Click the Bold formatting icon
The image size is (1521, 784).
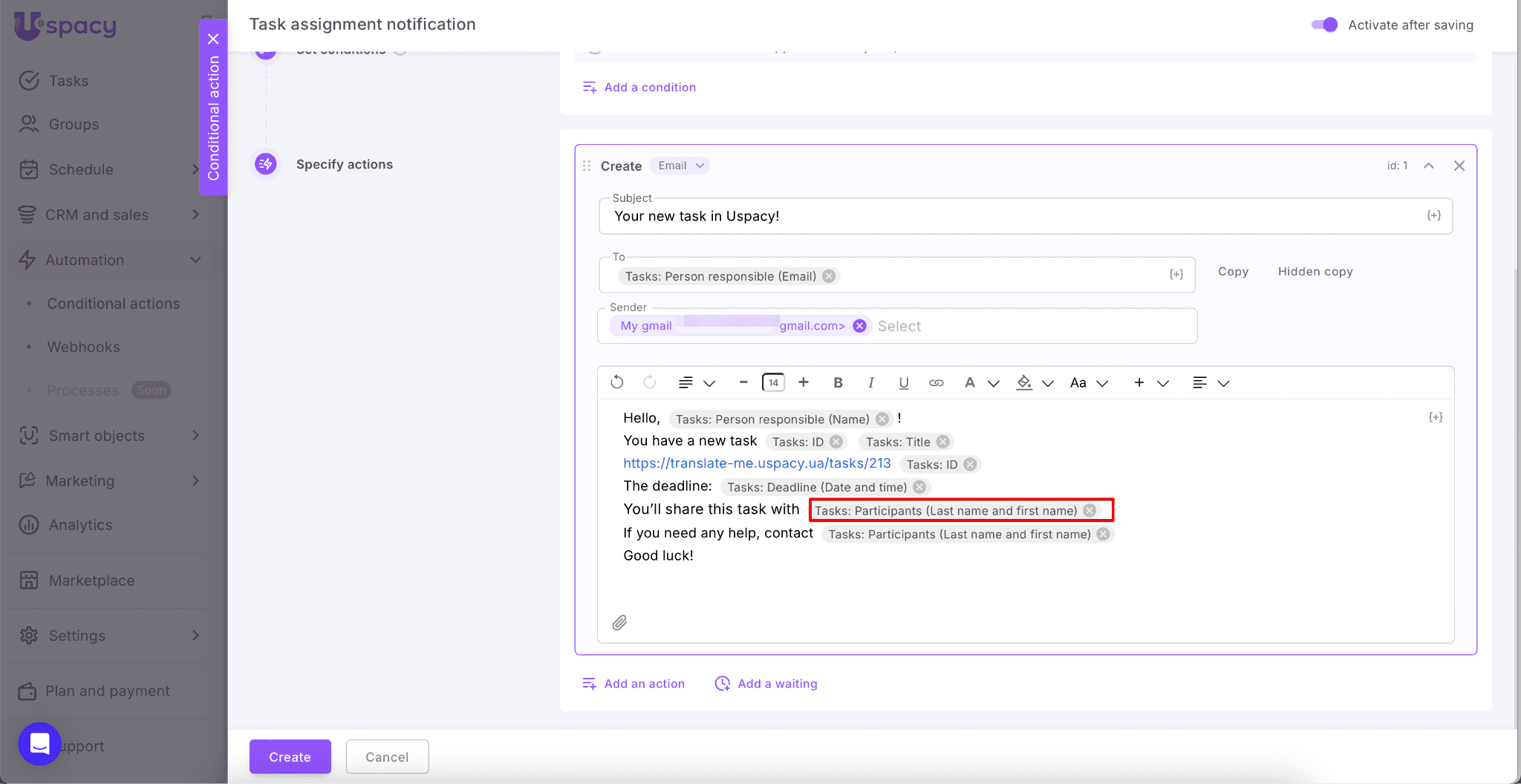pos(838,383)
